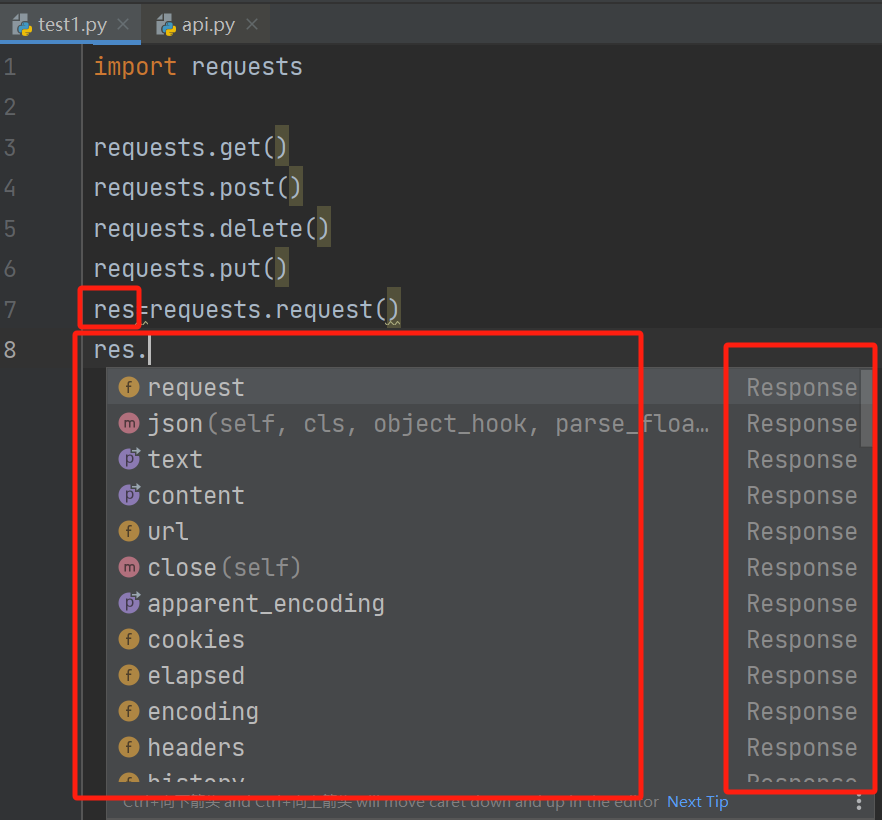Screen dimensions: 882x820
Task: Open the three-dot options in completion popup
Action: coord(858,803)
